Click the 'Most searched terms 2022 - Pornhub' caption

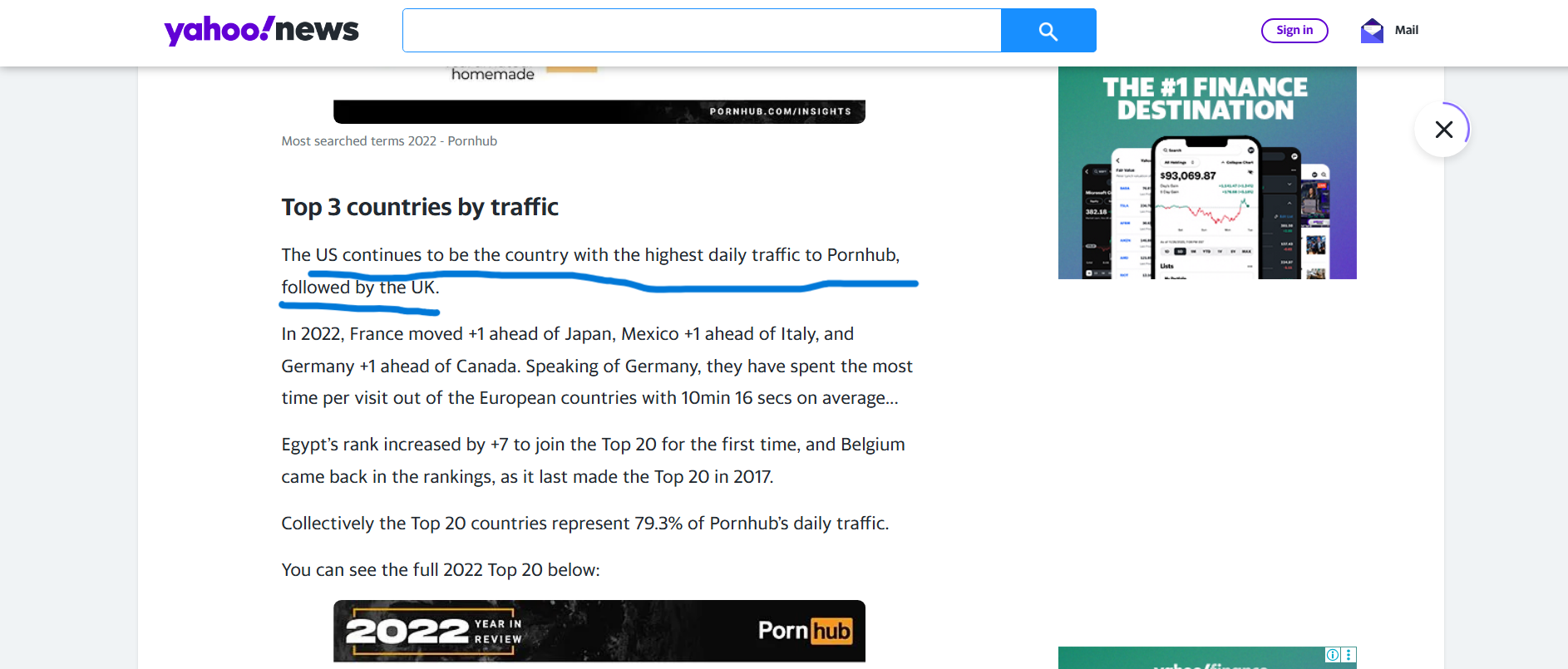point(389,141)
